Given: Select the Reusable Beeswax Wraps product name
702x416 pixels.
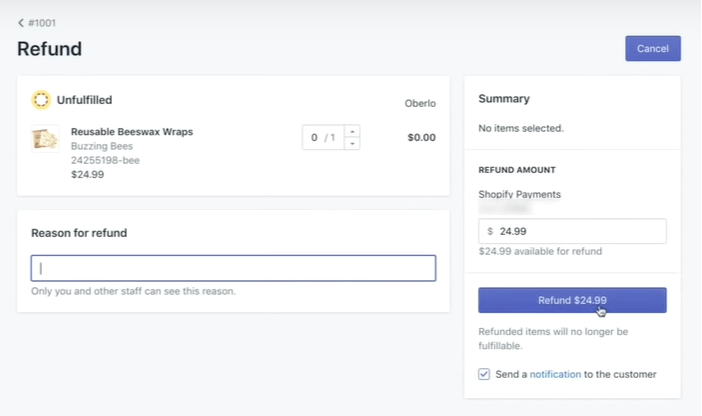Looking at the screenshot, I should pos(132,132).
